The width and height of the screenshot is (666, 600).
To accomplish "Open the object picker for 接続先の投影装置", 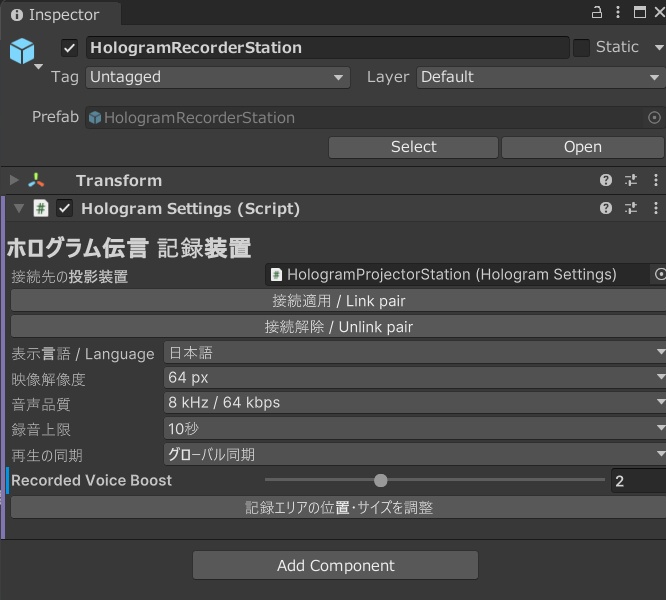I will click(x=660, y=274).
